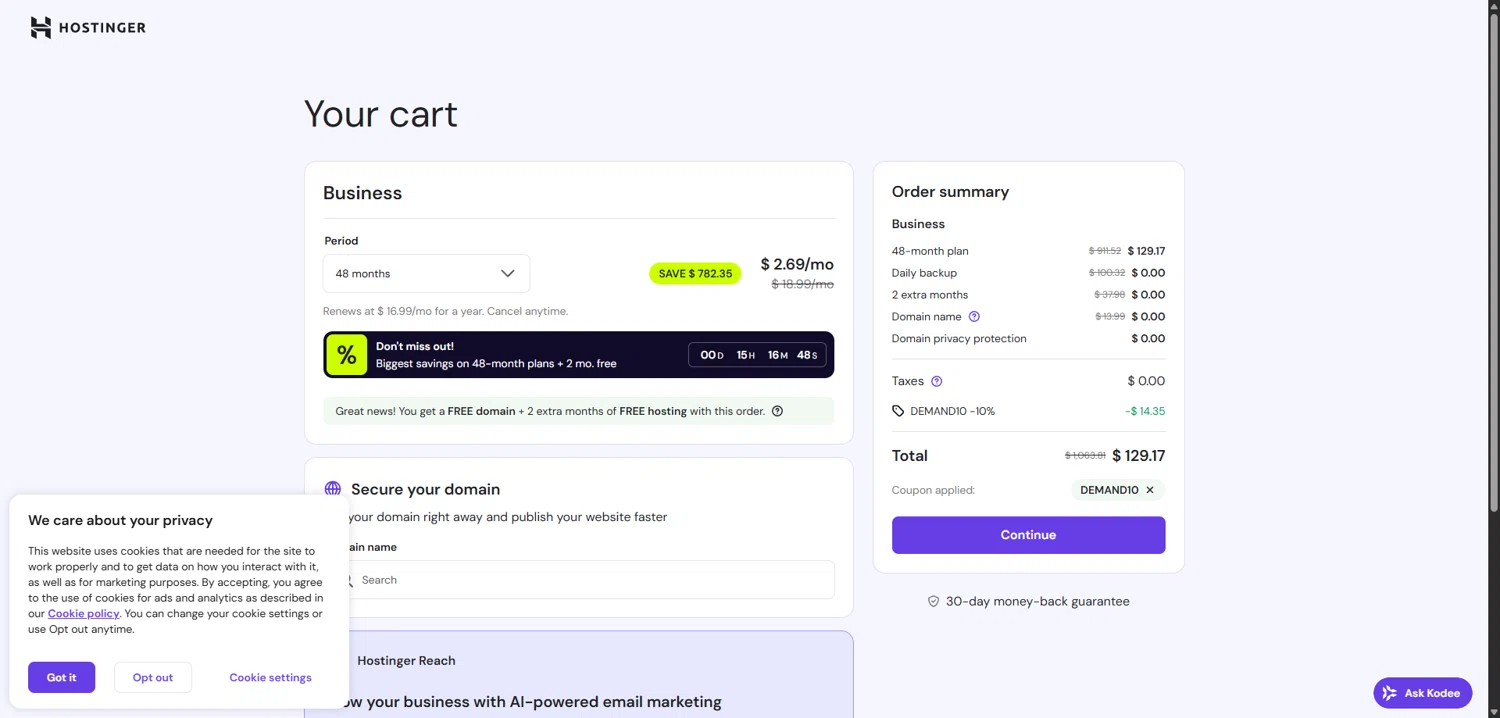Click the 48-month plan row label
The width and height of the screenshot is (1500, 718).
pyautogui.click(x=930, y=251)
